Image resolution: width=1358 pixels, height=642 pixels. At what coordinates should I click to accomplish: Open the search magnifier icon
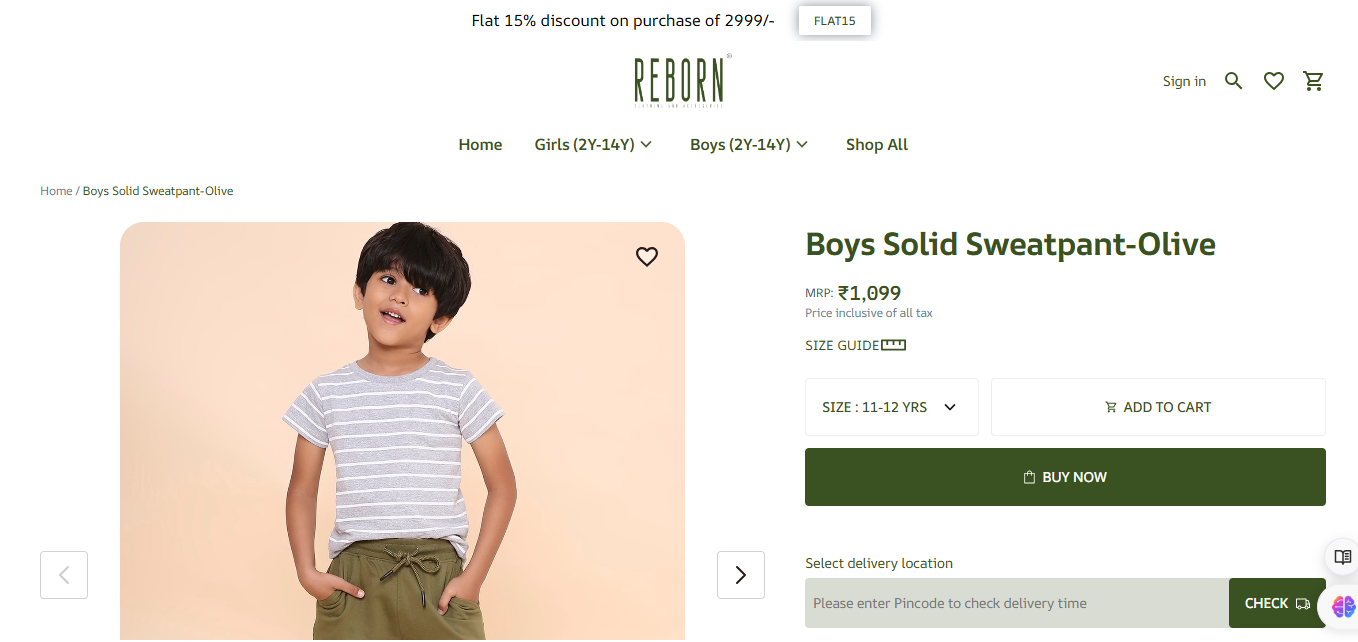(1234, 81)
